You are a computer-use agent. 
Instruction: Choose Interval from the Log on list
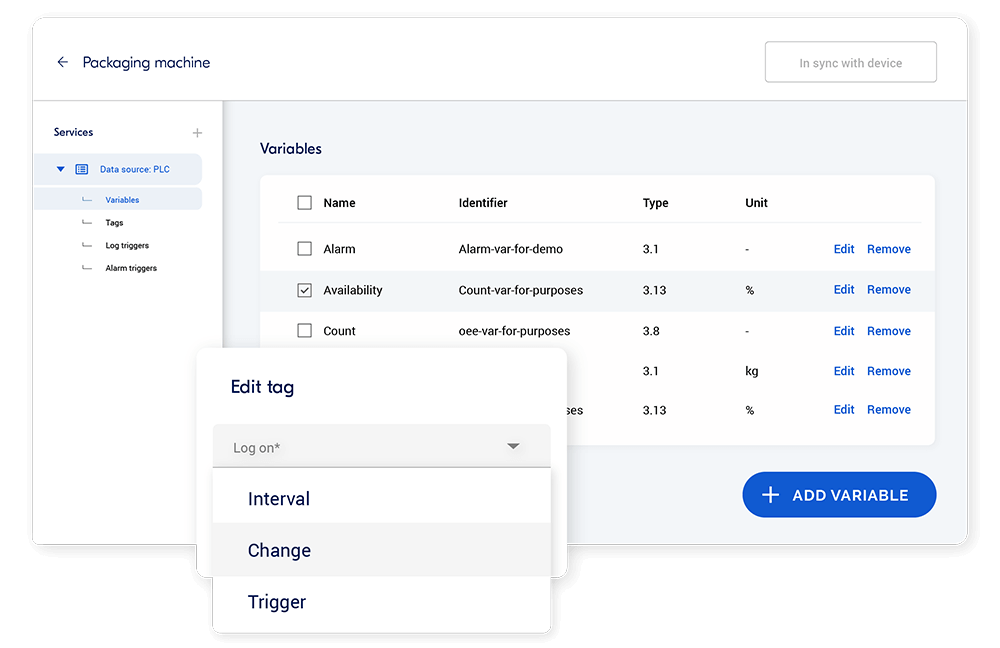279,499
